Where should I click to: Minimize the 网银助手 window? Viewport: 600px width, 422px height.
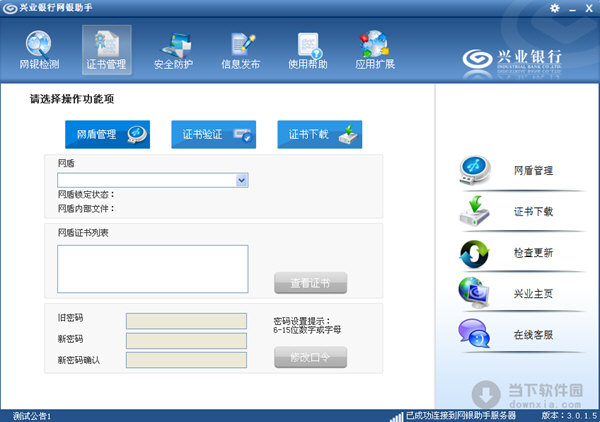tap(572, 9)
